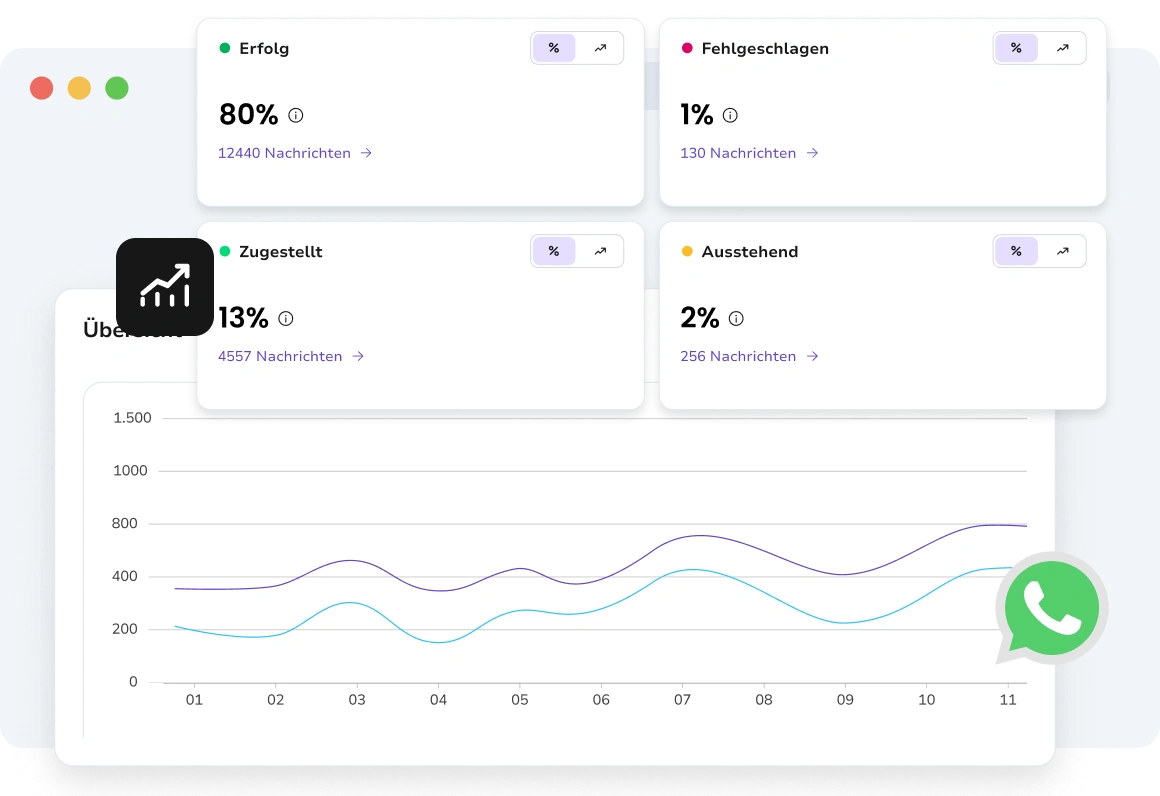Viewport: 1160px width, 796px height.
Task: Click the WhatsApp logo icon
Action: pos(1051,607)
